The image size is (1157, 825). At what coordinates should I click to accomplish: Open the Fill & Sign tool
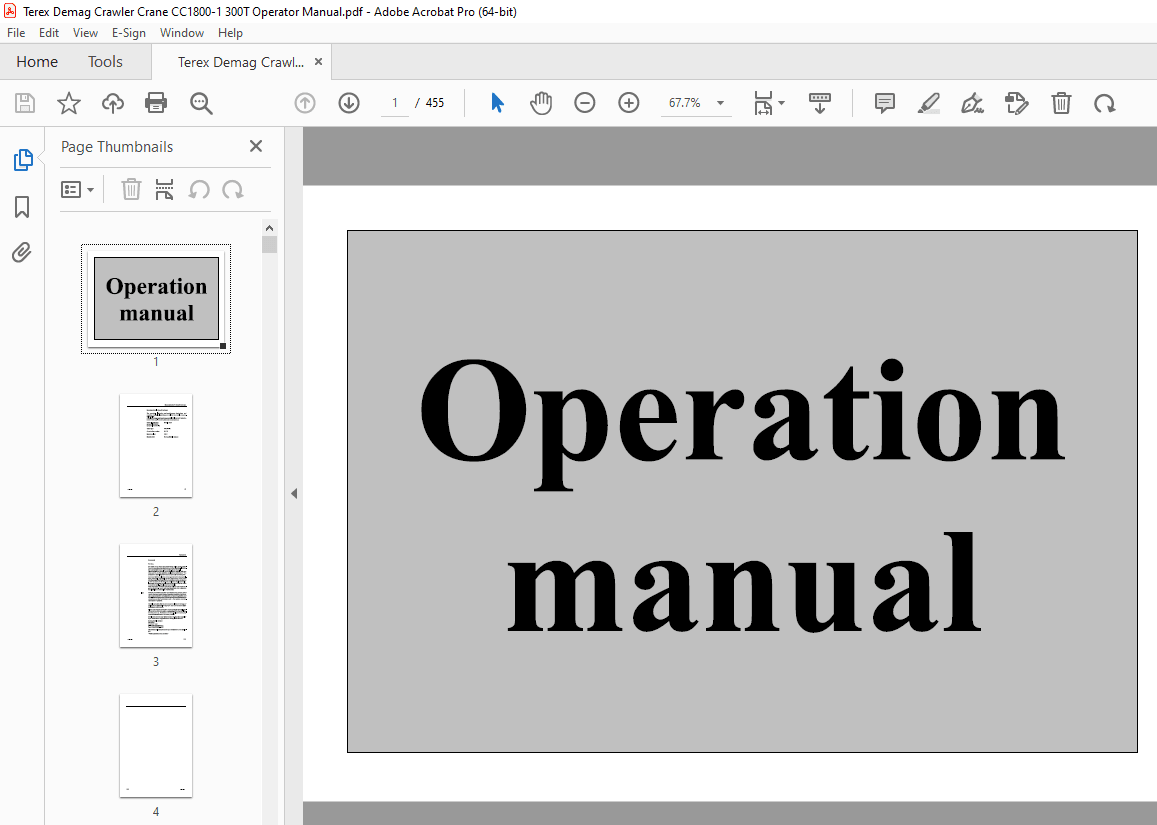(x=971, y=103)
